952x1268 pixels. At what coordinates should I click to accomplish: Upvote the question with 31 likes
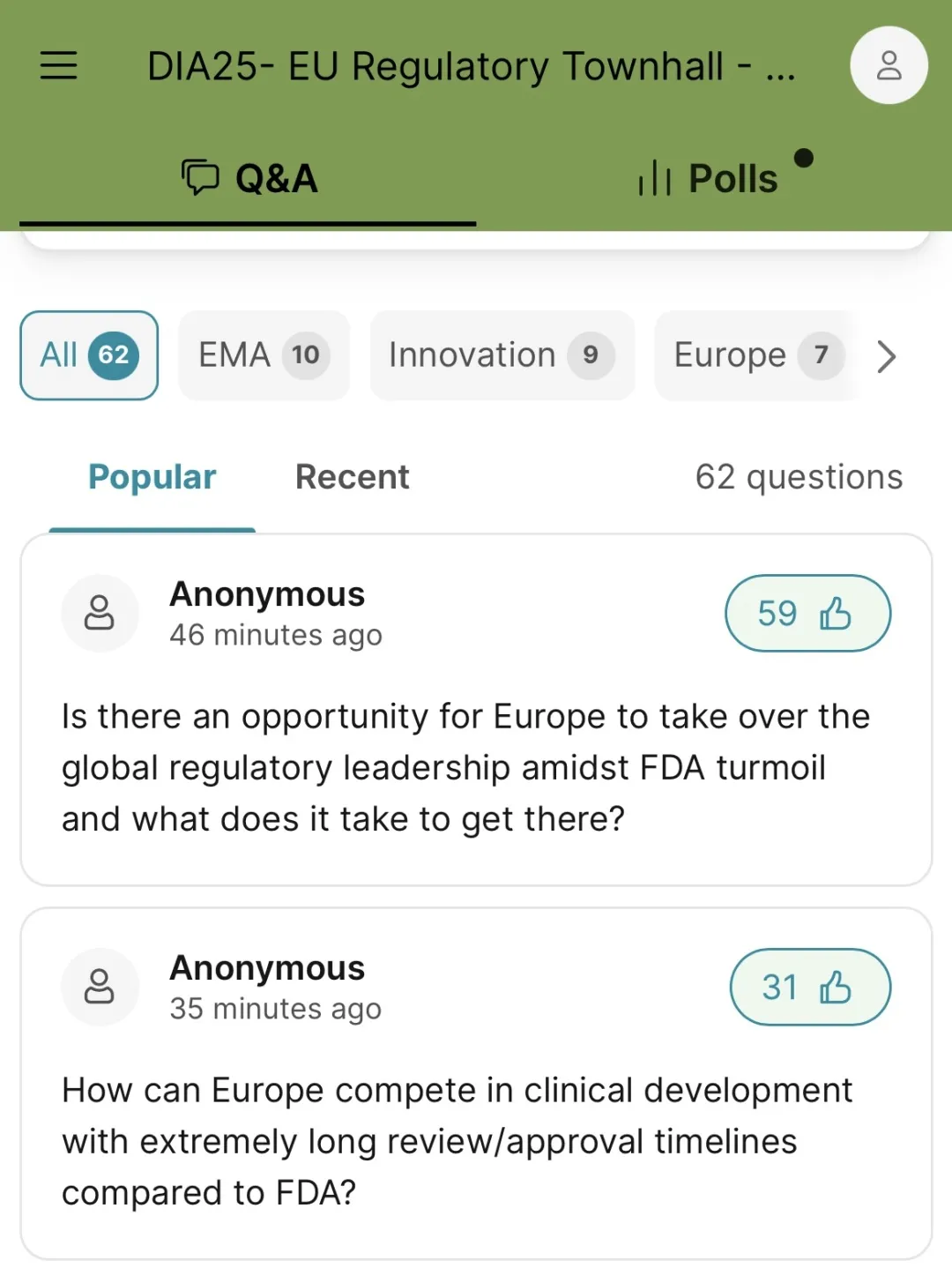(809, 987)
